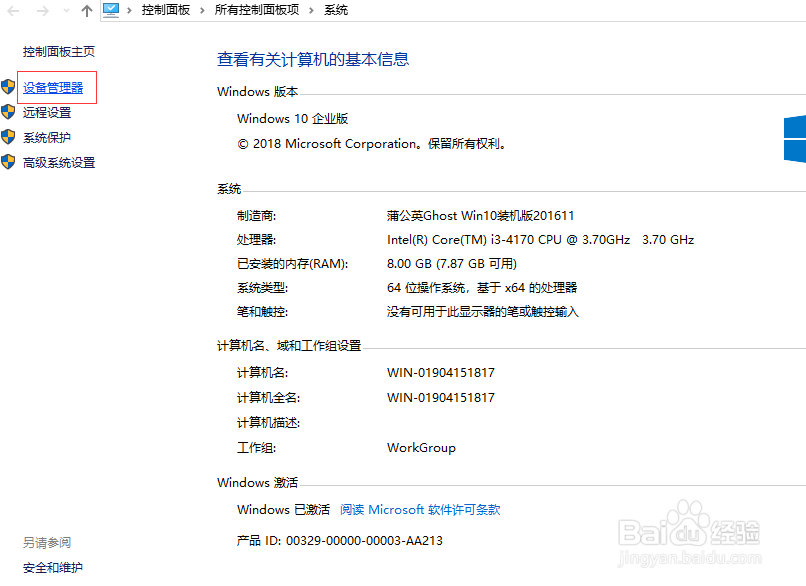Click inside the address bar area
Viewport: 806px width, 586px height.
tap(500, 10)
